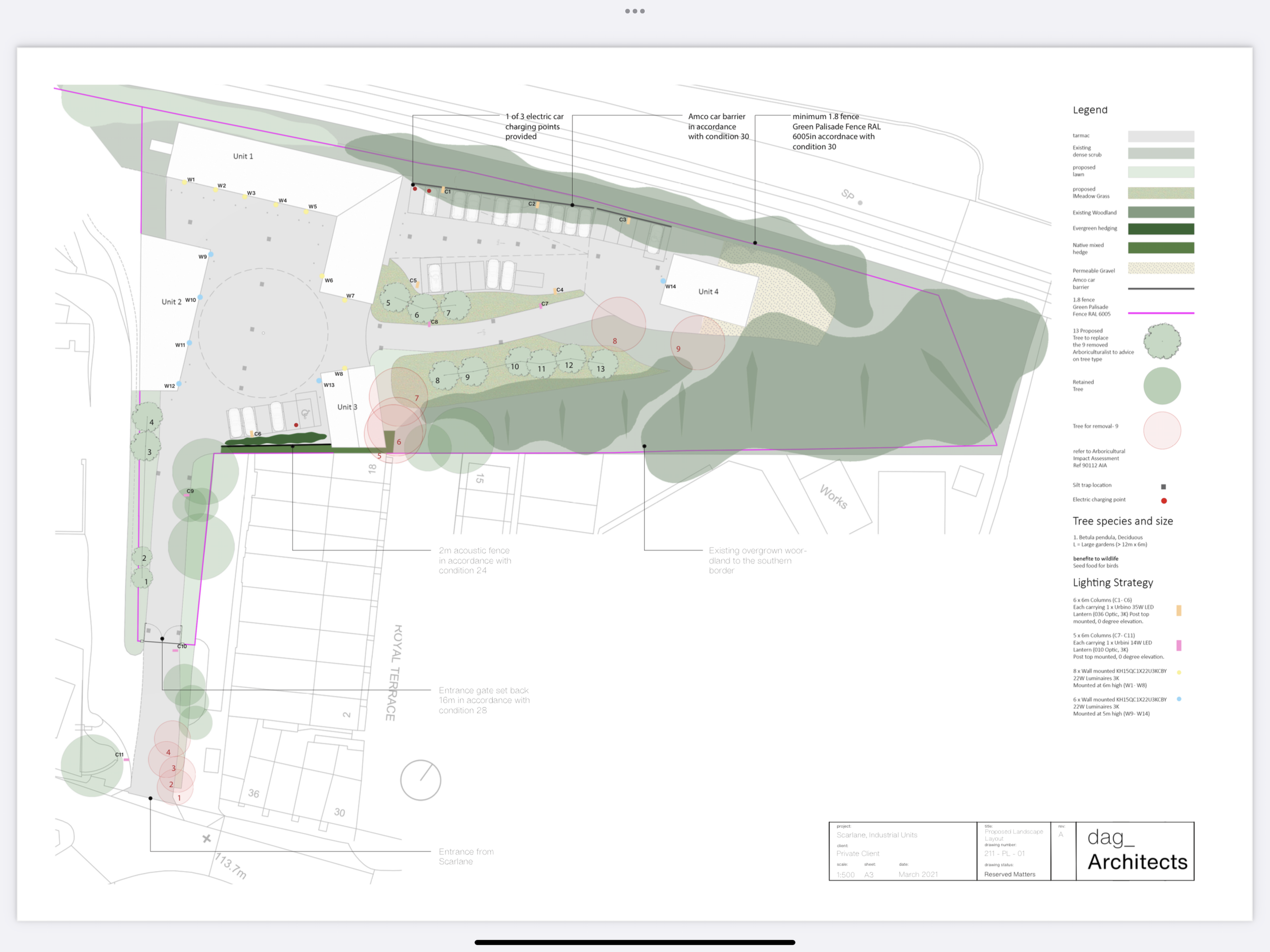Tap the home indicator bar at bottom
1270x952 pixels.
coord(634,942)
